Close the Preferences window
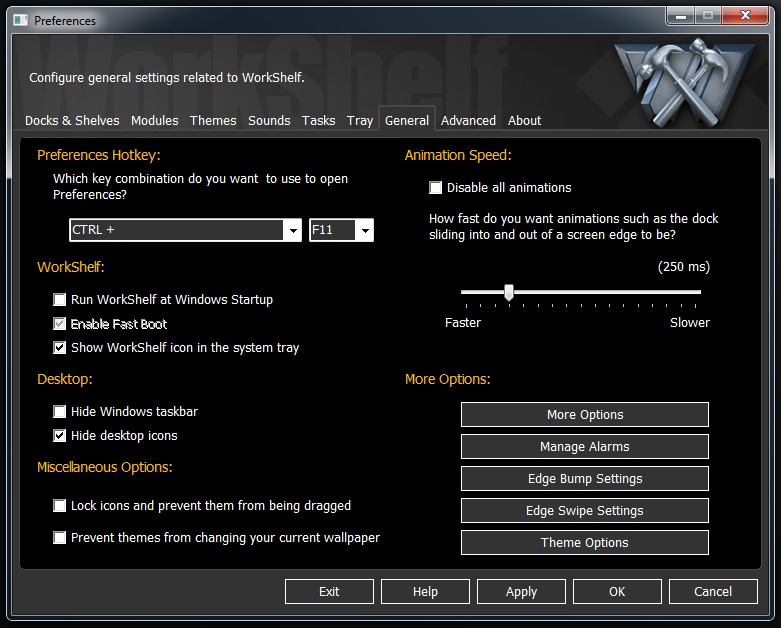Viewport: 781px width, 628px height. 745,15
